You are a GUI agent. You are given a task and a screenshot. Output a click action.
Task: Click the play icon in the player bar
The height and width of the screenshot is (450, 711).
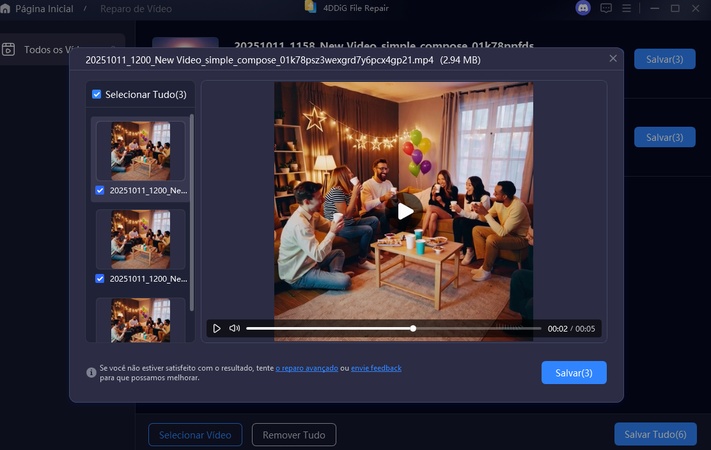point(217,328)
